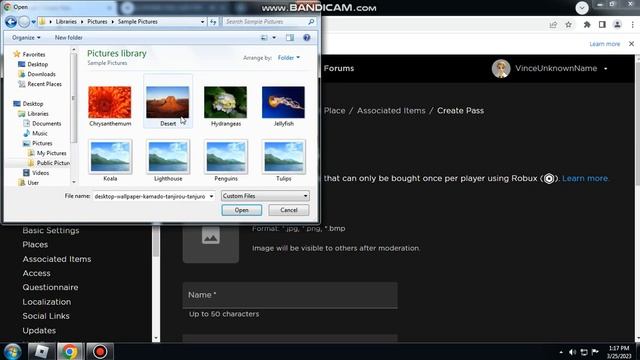Open Social Links in sidebar menu
Screen dimensions: 640x360
(x=46, y=316)
